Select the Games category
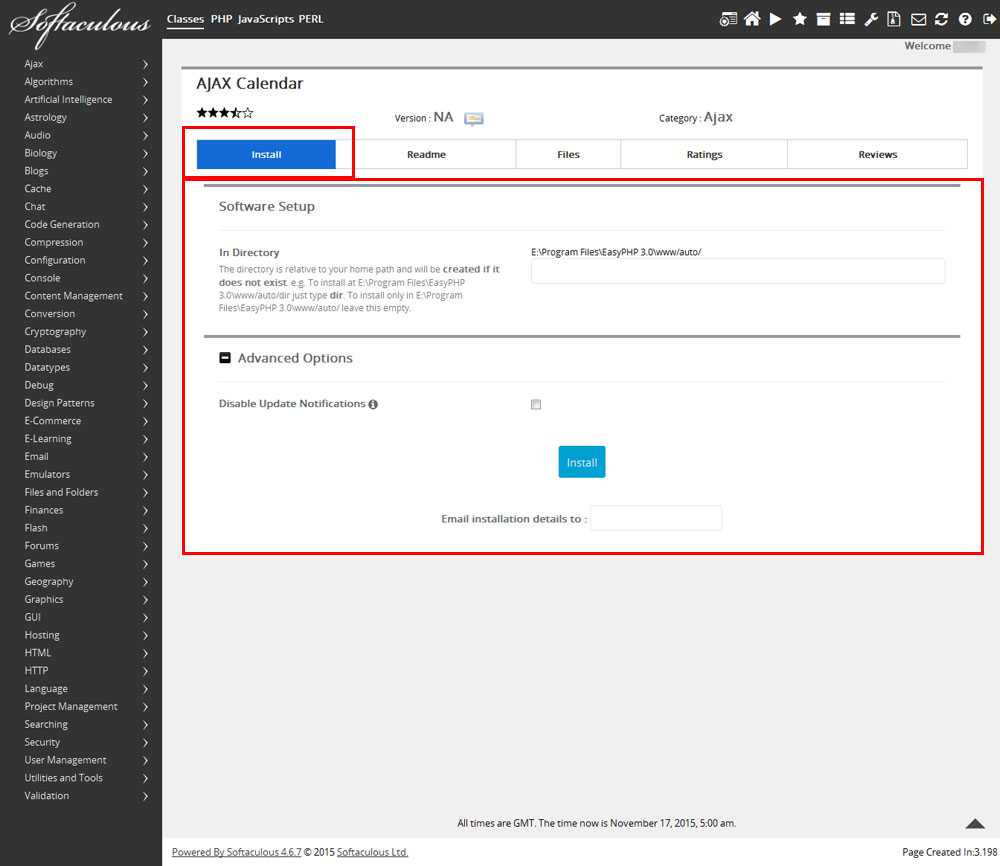 coord(40,564)
